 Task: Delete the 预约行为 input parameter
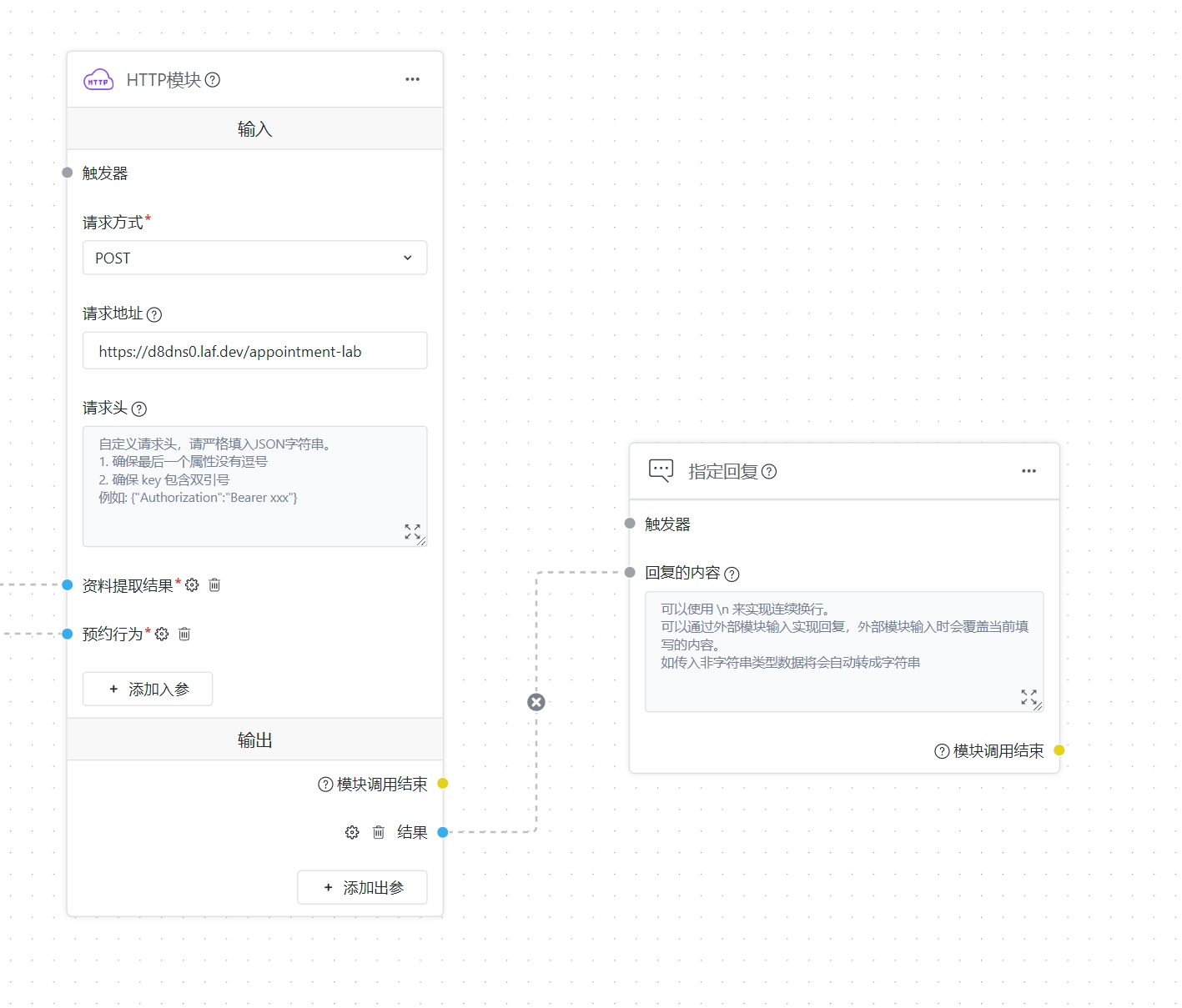(184, 634)
